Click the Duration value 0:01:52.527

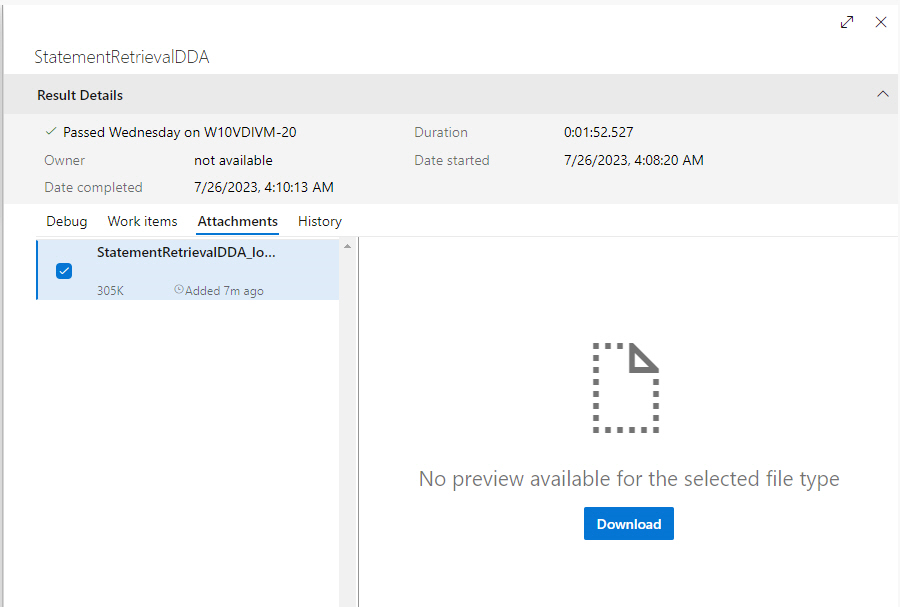pyautogui.click(x=598, y=132)
